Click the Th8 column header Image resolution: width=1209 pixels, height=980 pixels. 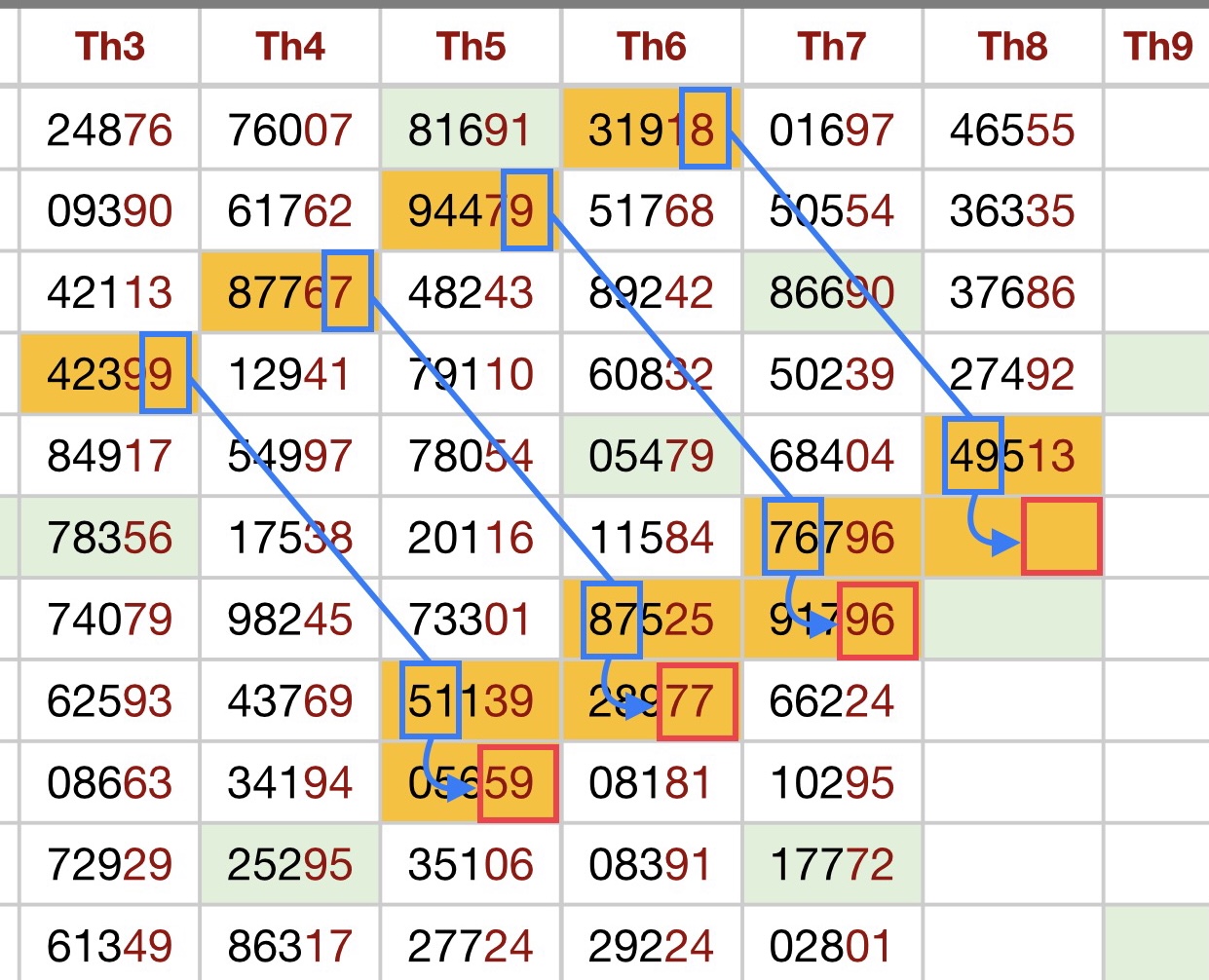coord(1012,47)
